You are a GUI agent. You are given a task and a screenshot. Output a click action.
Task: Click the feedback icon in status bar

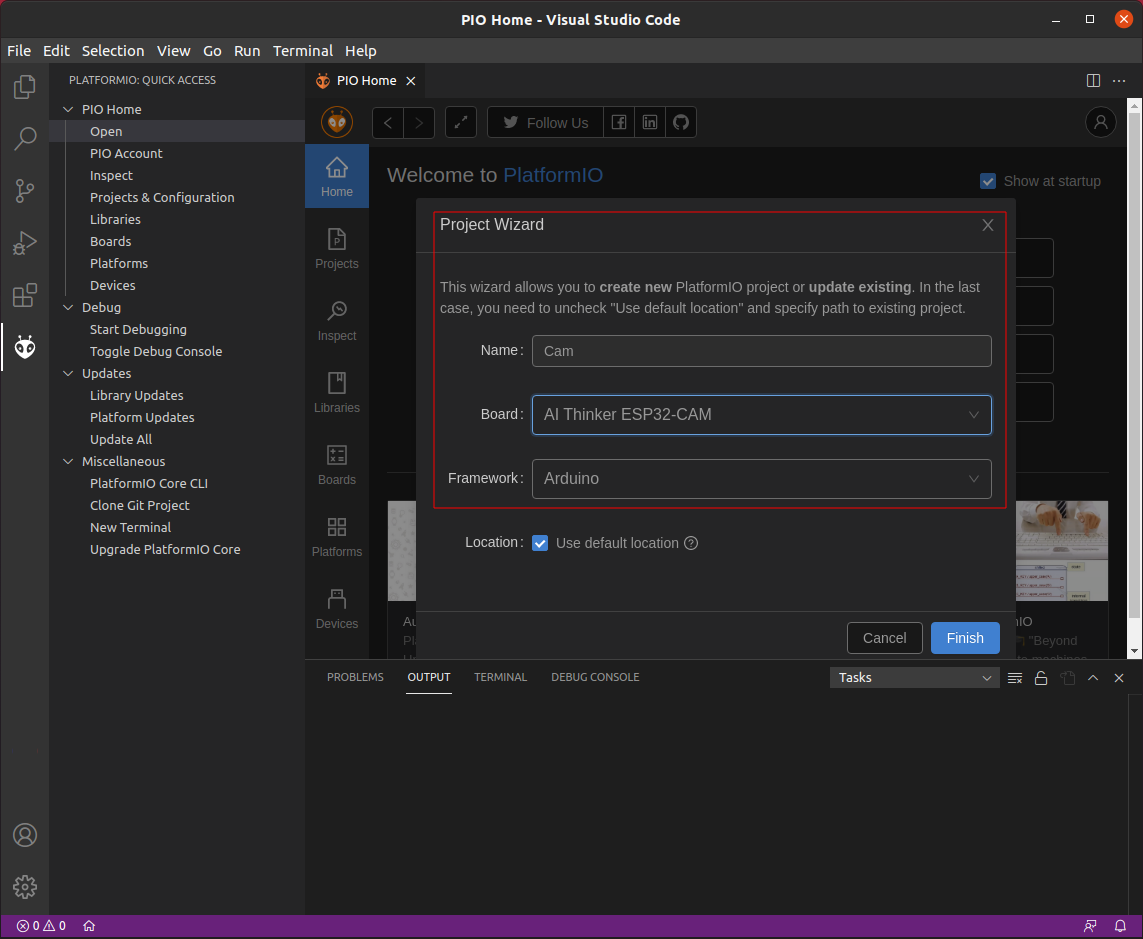pos(1091,926)
